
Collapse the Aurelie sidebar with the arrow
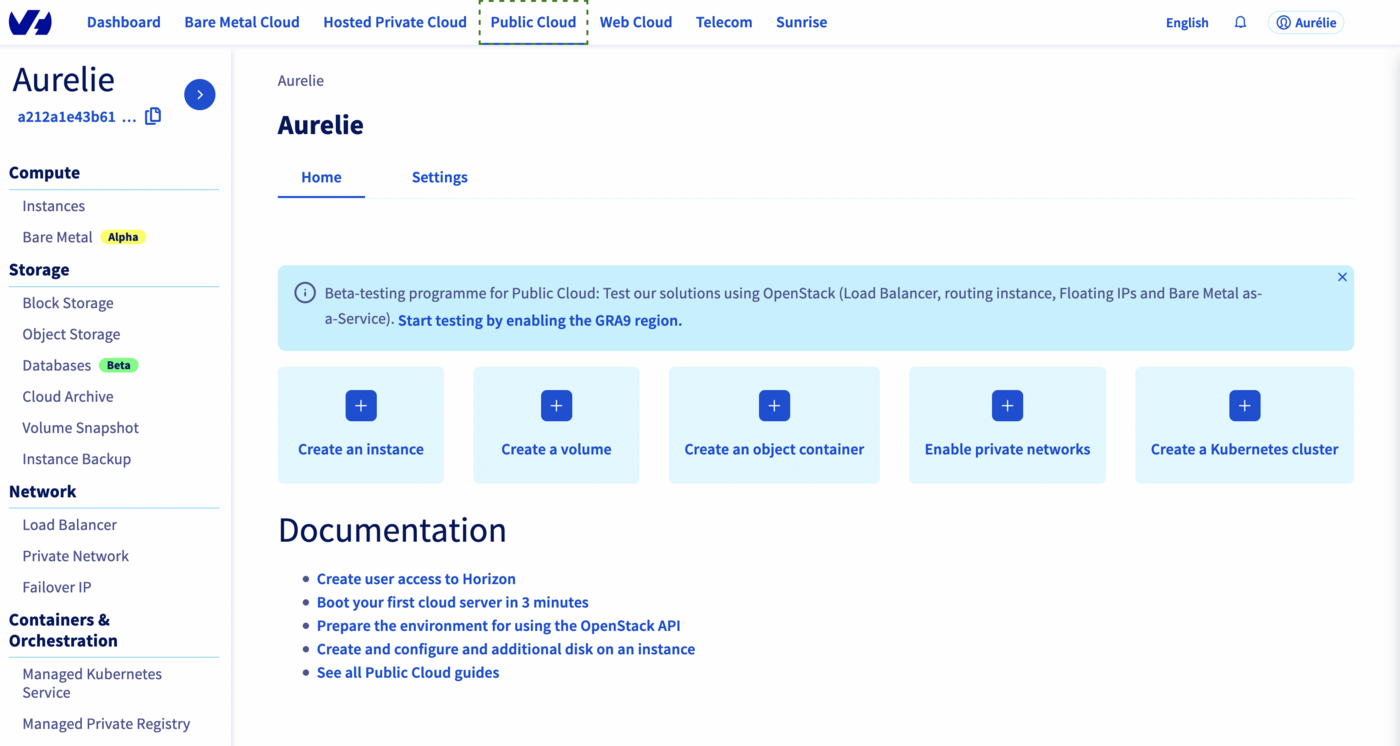[x=199, y=94]
